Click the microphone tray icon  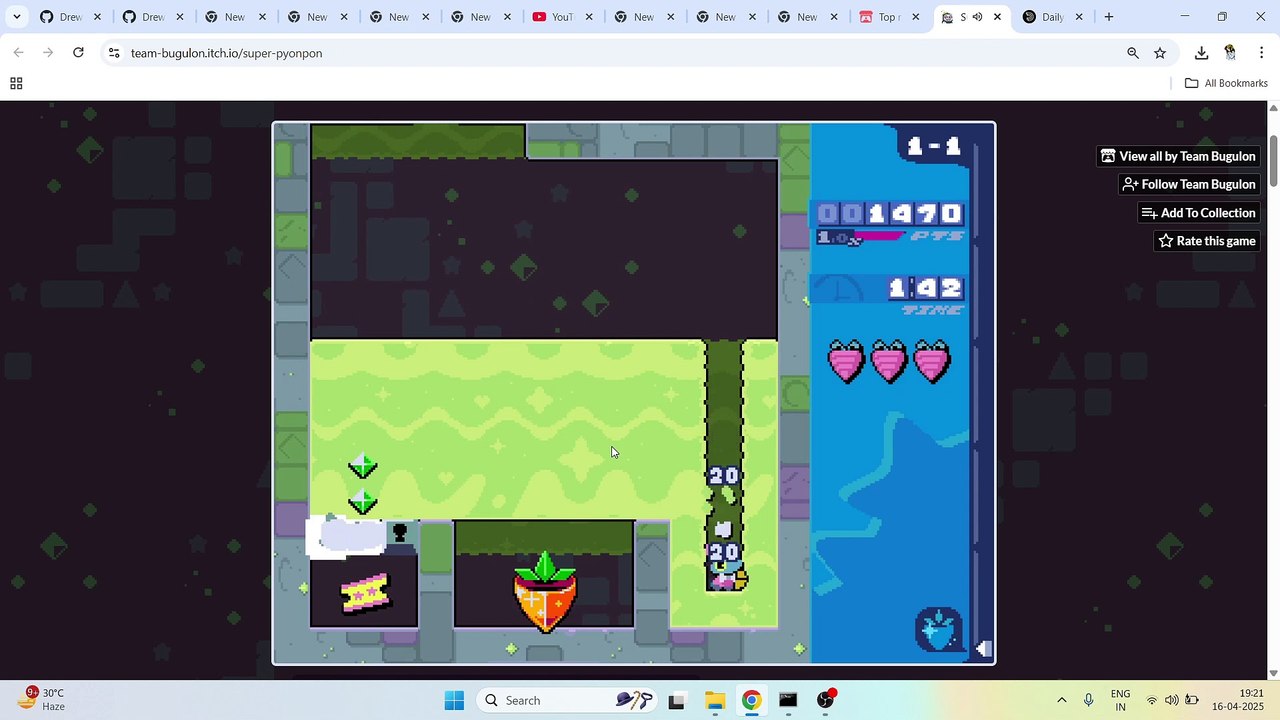tap(1088, 700)
